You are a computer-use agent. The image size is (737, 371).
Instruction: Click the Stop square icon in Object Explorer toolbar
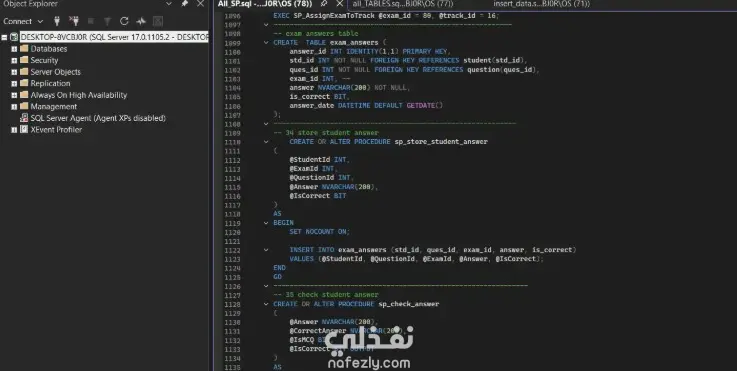(x=91, y=21)
